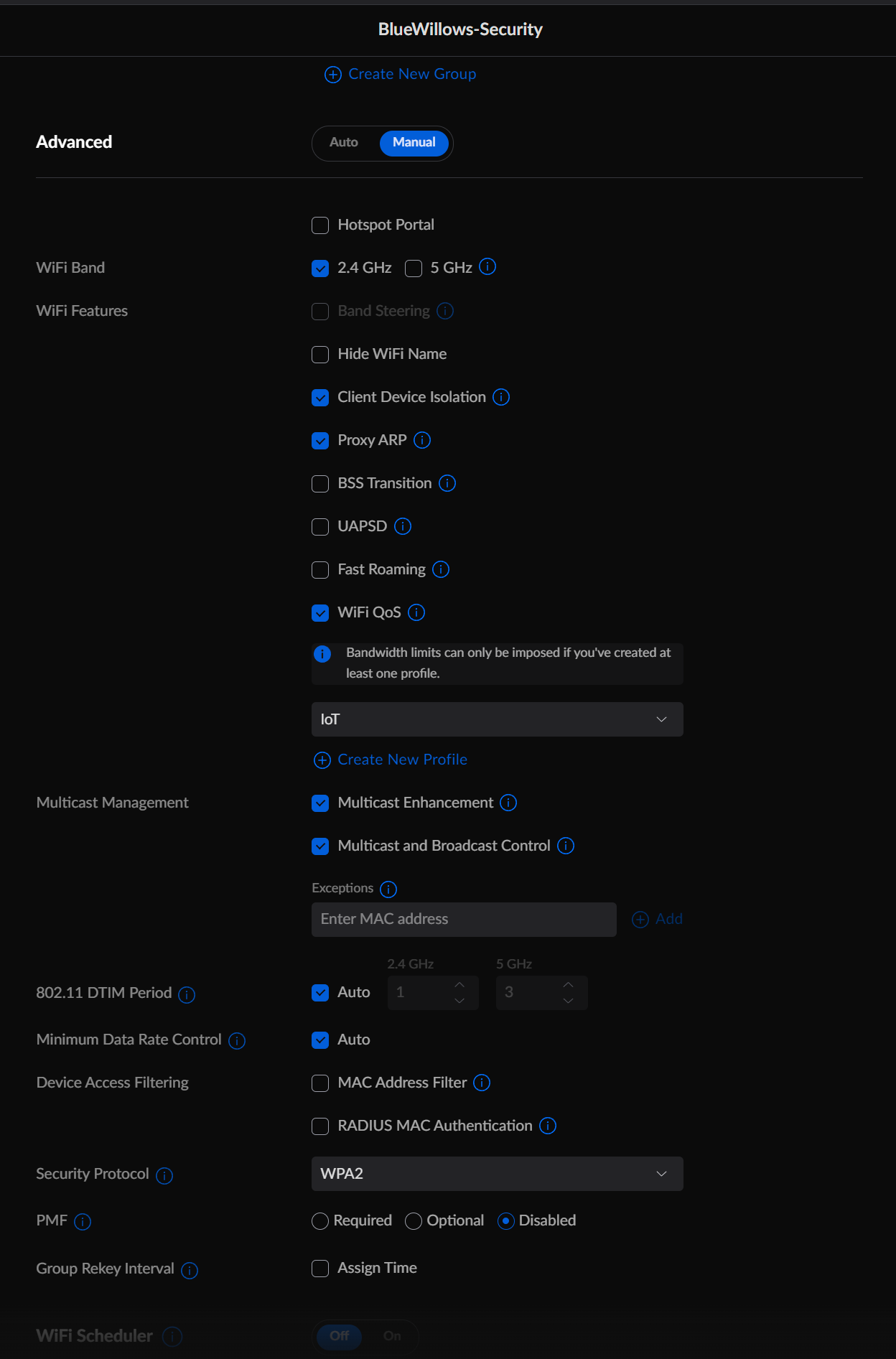View Minimum Data Rate Control info
The height and width of the screenshot is (1359, 896).
(238, 1040)
